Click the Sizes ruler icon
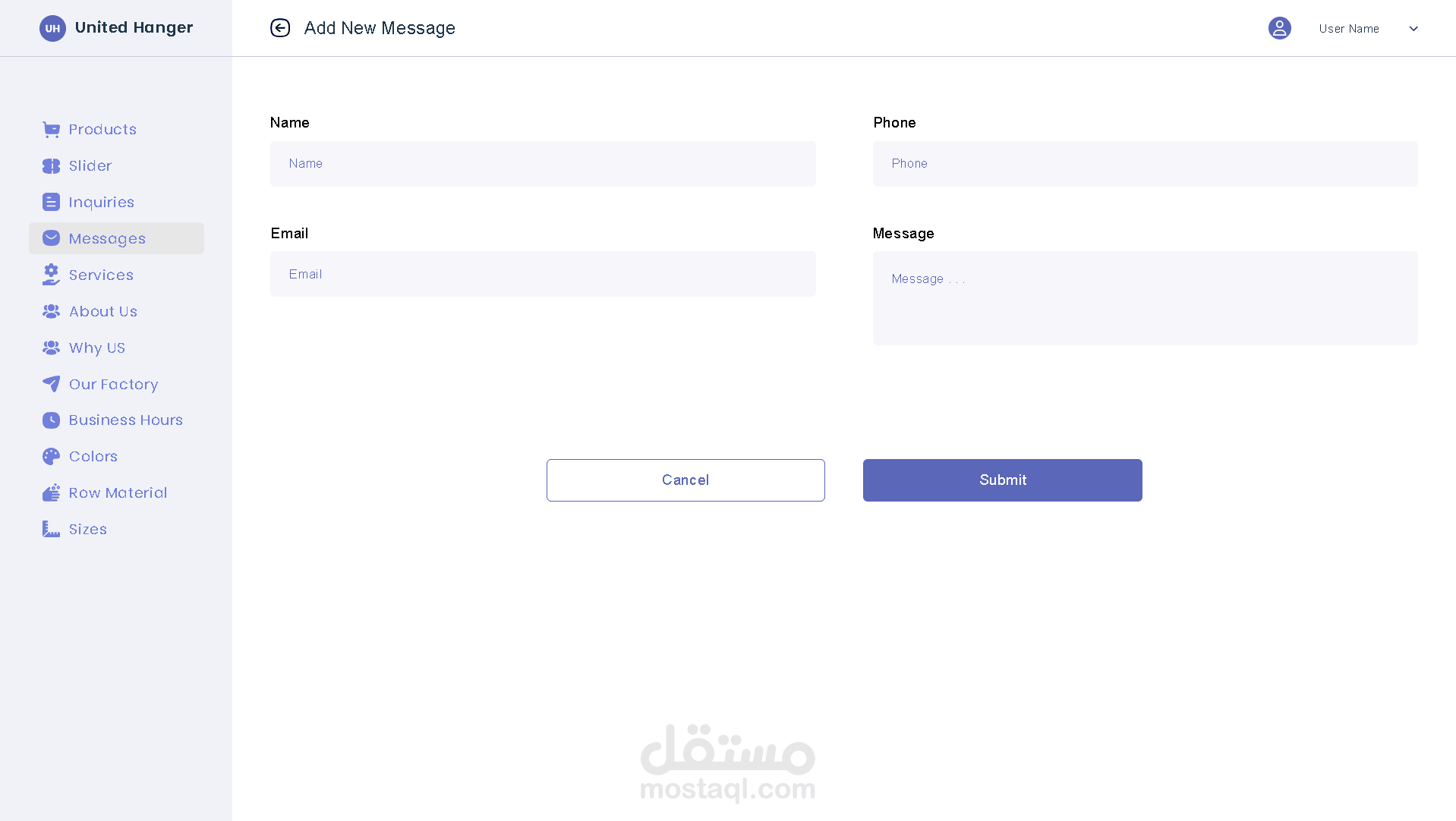The width and height of the screenshot is (1456, 821). click(51, 530)
